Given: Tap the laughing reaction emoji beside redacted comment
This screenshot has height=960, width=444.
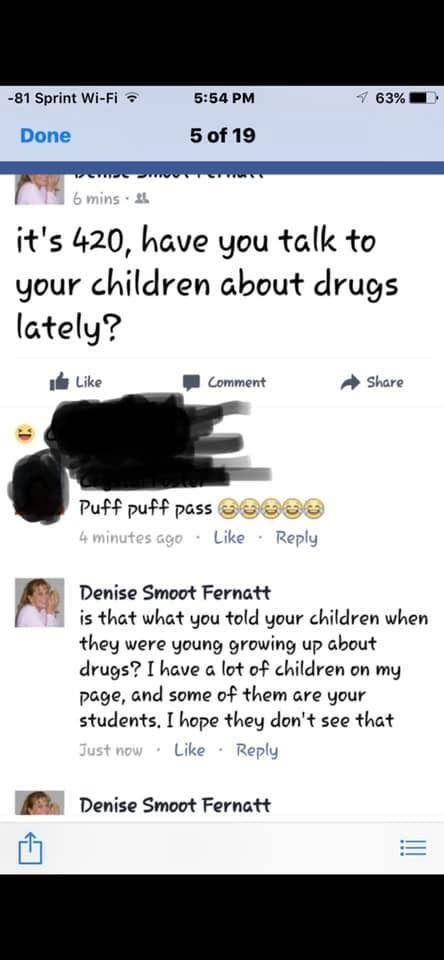Looking at the screenshot, I should (24, 435).
